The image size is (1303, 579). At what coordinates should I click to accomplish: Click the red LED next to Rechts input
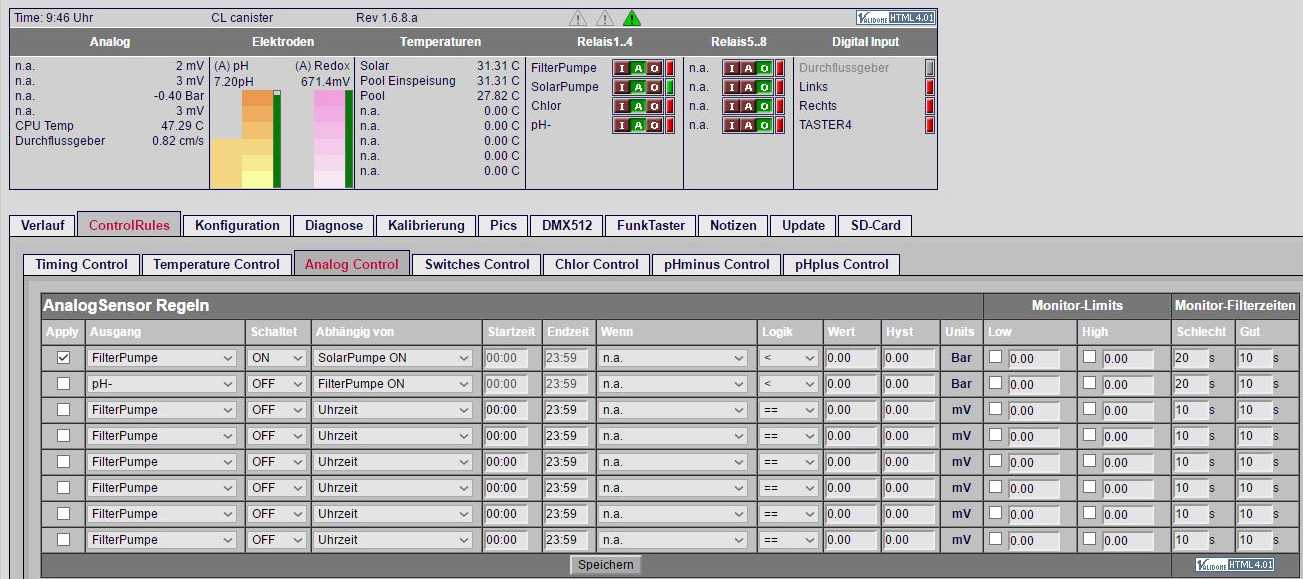tap(930, 106)
